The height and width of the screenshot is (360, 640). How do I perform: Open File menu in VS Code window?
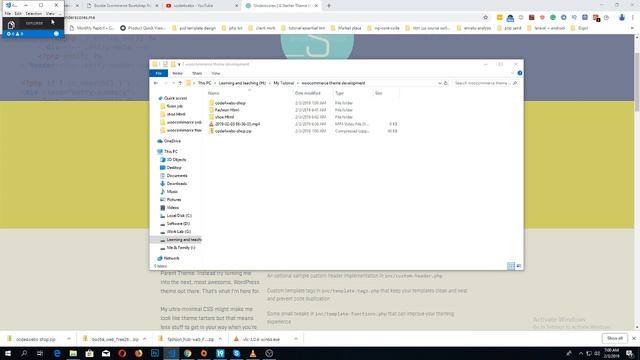coord(8,13)
